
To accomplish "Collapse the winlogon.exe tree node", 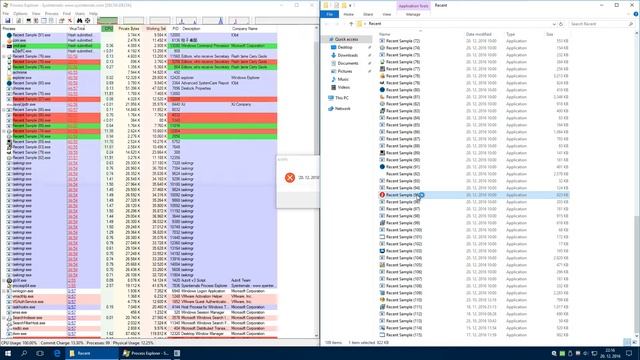I will click(4, 291).
